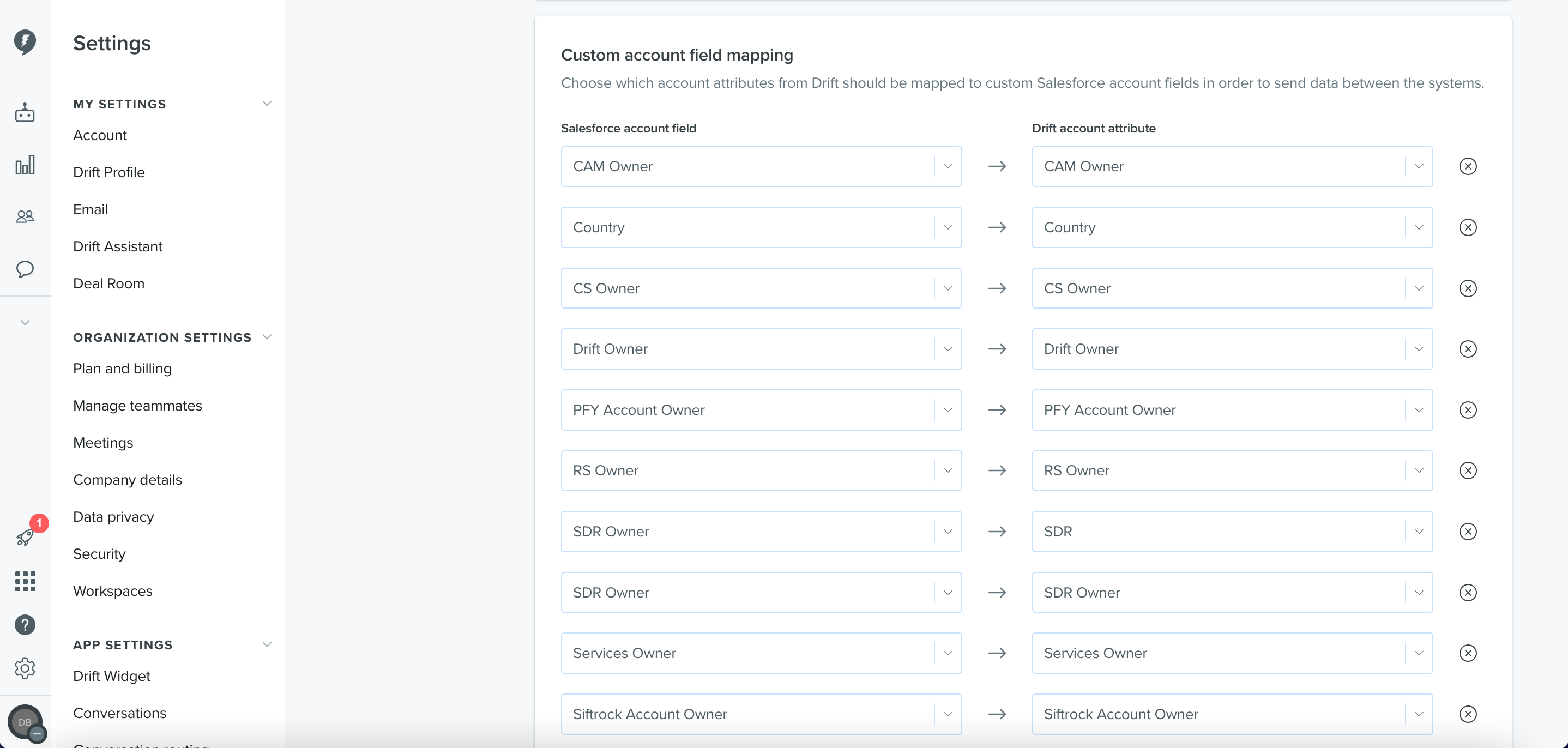
Task: Open the app grid icon
Action: click(x=25, y=581)
